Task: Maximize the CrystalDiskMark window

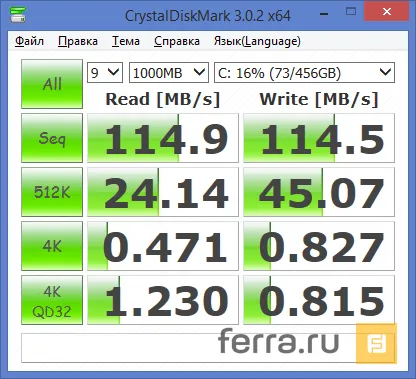Action: click(x=351, y=12)
